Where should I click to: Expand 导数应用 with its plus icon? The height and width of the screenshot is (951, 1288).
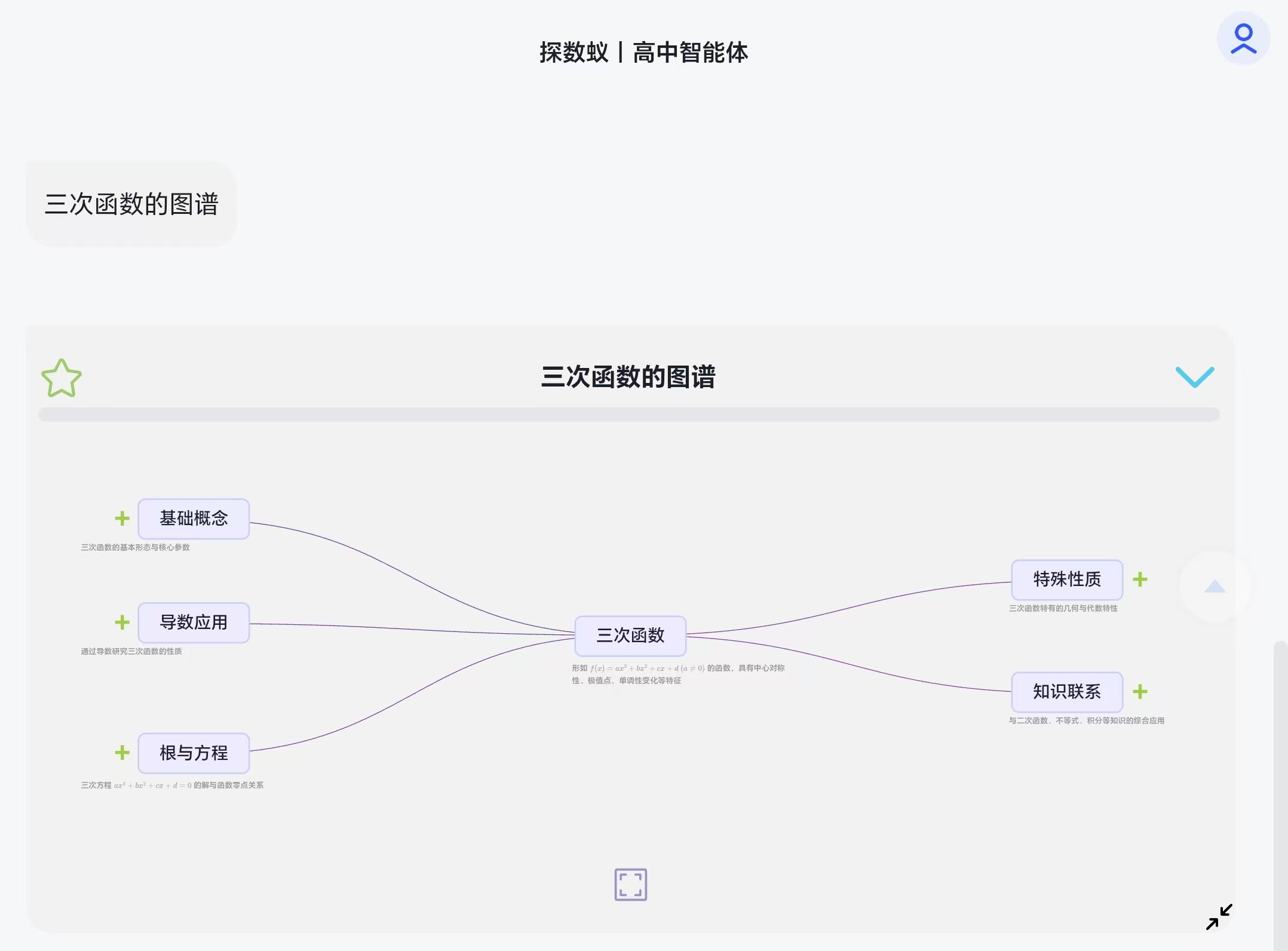[x=122, y=622]
